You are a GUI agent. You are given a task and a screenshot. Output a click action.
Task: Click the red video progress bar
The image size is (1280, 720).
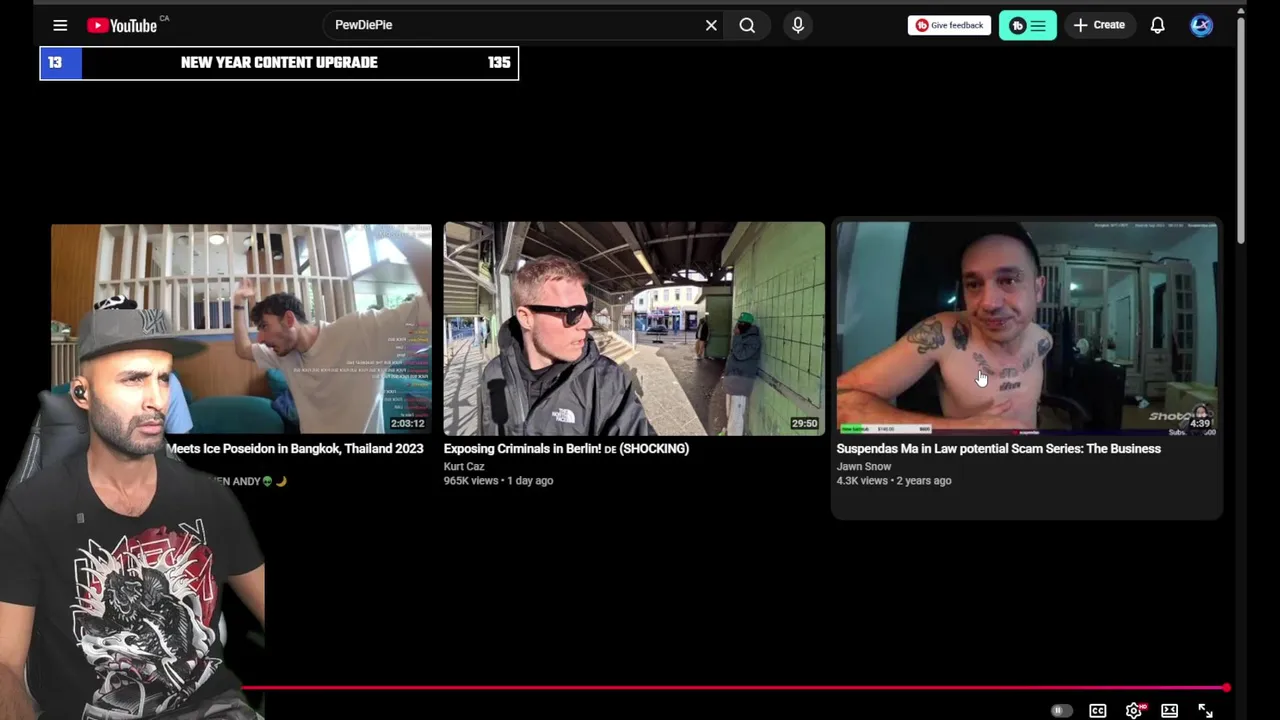pyautogui.click(x=735, y=687)
